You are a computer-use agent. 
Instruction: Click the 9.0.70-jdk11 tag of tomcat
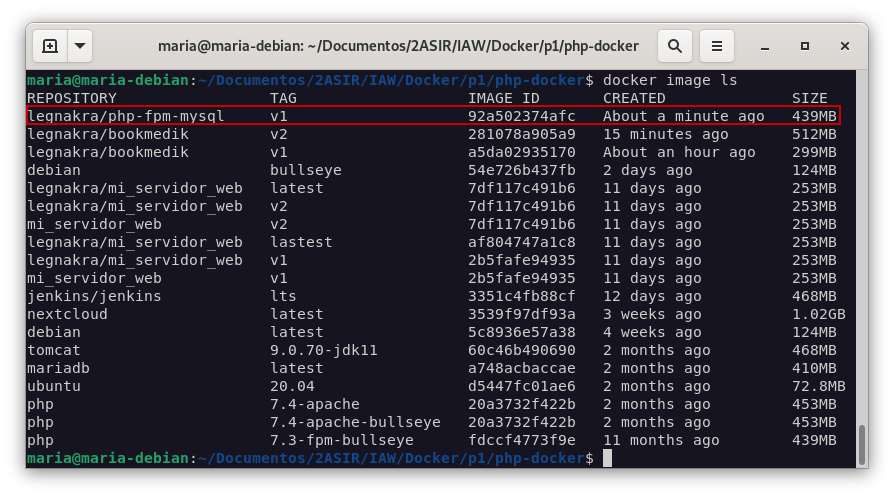coord(323,350)
